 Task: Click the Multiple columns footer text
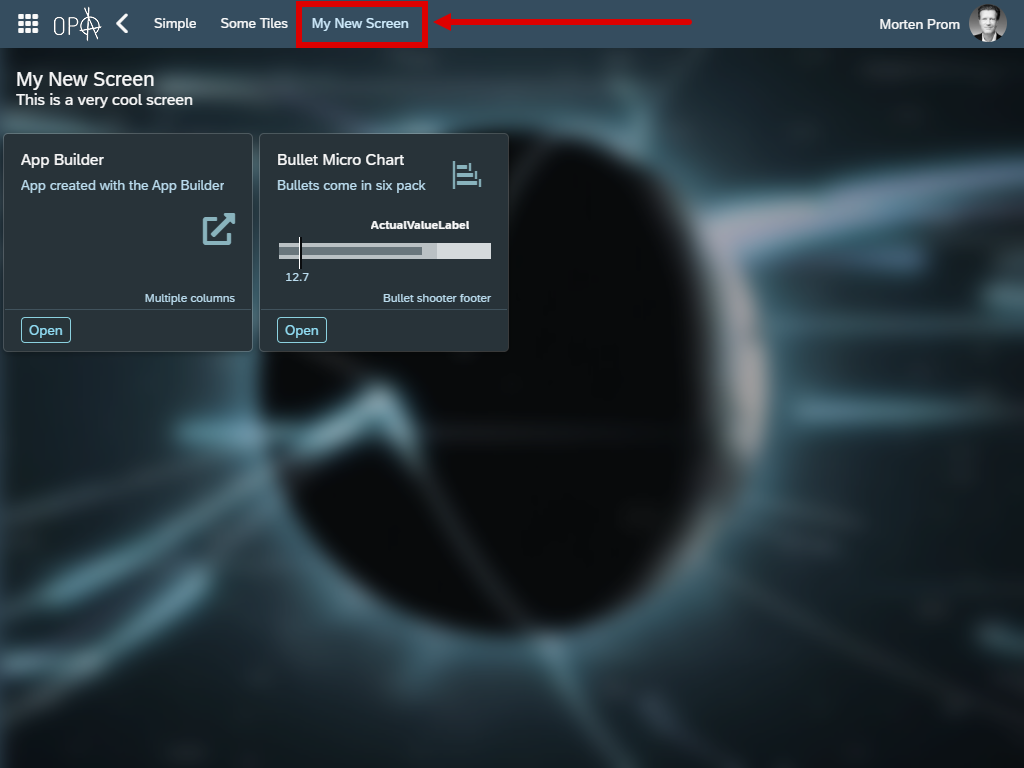[190, 298]
